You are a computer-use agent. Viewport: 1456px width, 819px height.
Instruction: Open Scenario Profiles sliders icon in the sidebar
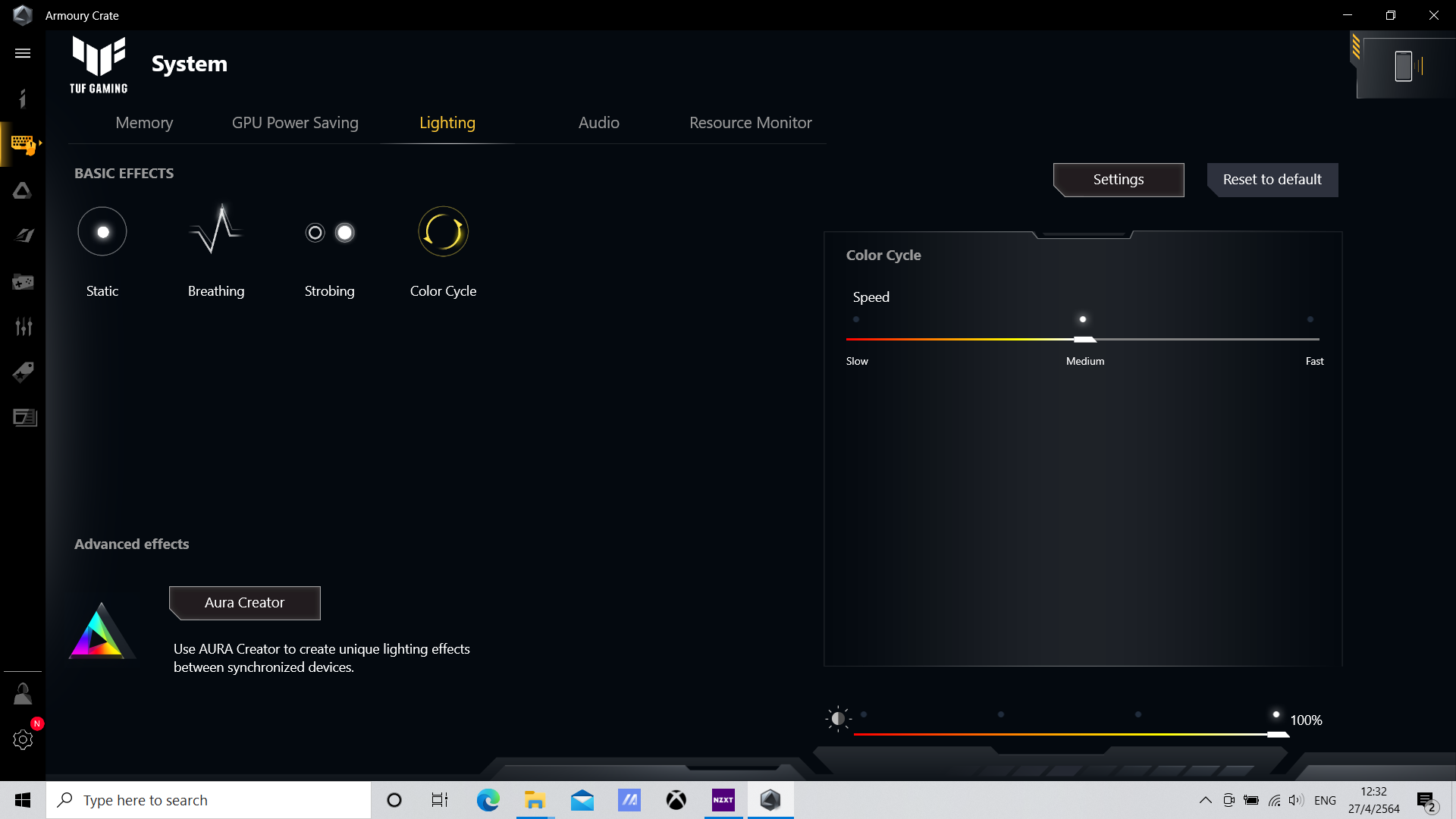point(23,327)
